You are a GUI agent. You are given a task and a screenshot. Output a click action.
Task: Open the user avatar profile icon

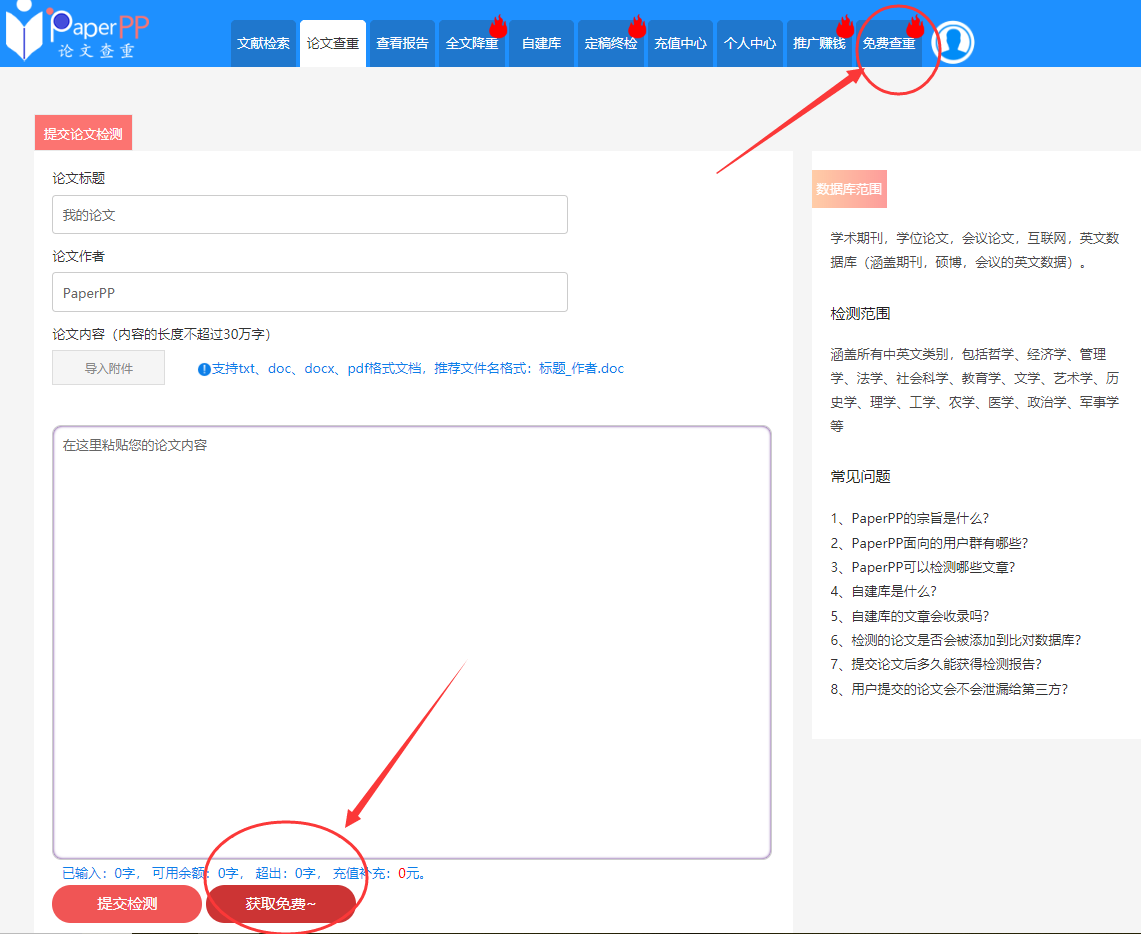click(x=953, y=42)
